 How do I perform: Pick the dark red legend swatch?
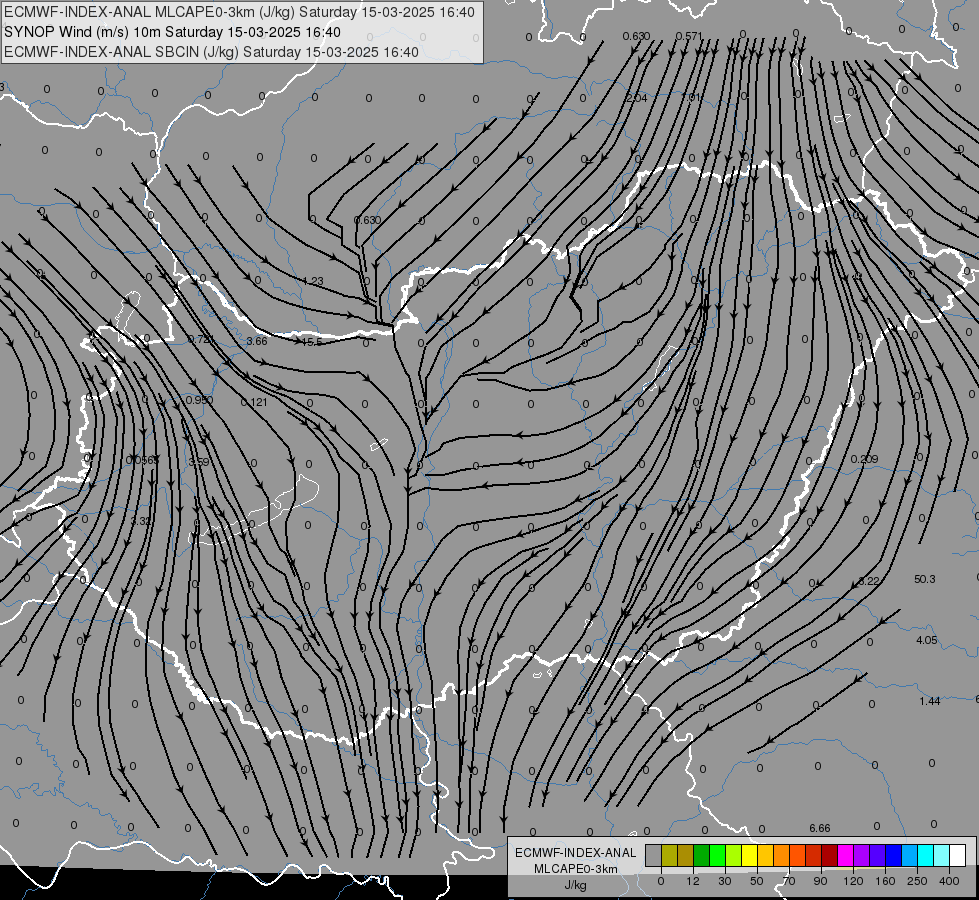click(x=829, y=855)
